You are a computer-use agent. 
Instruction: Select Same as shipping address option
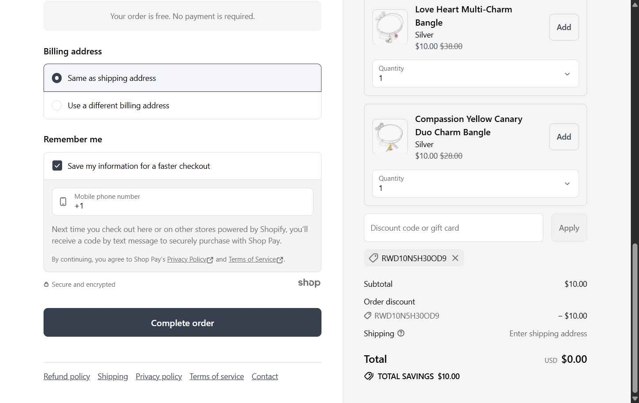coord(182,78)
